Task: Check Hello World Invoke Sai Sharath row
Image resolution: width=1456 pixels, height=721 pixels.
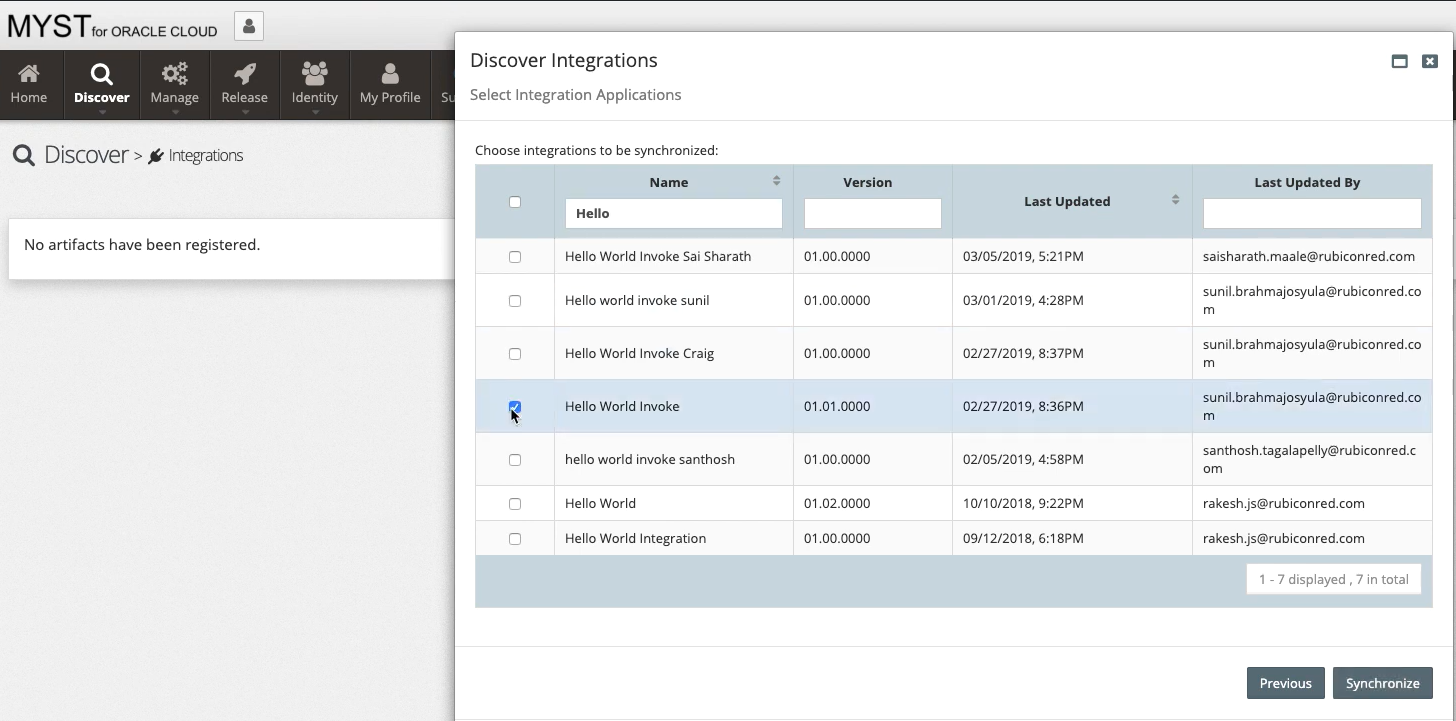Action: (515, 257)
